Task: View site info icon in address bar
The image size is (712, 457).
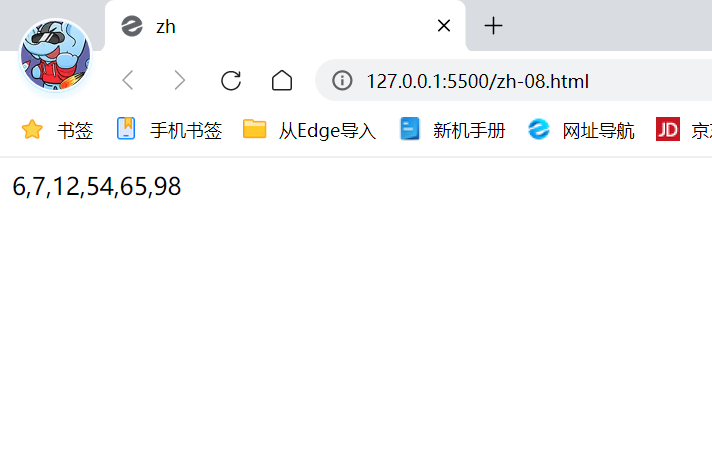Action: pos(342,81)
